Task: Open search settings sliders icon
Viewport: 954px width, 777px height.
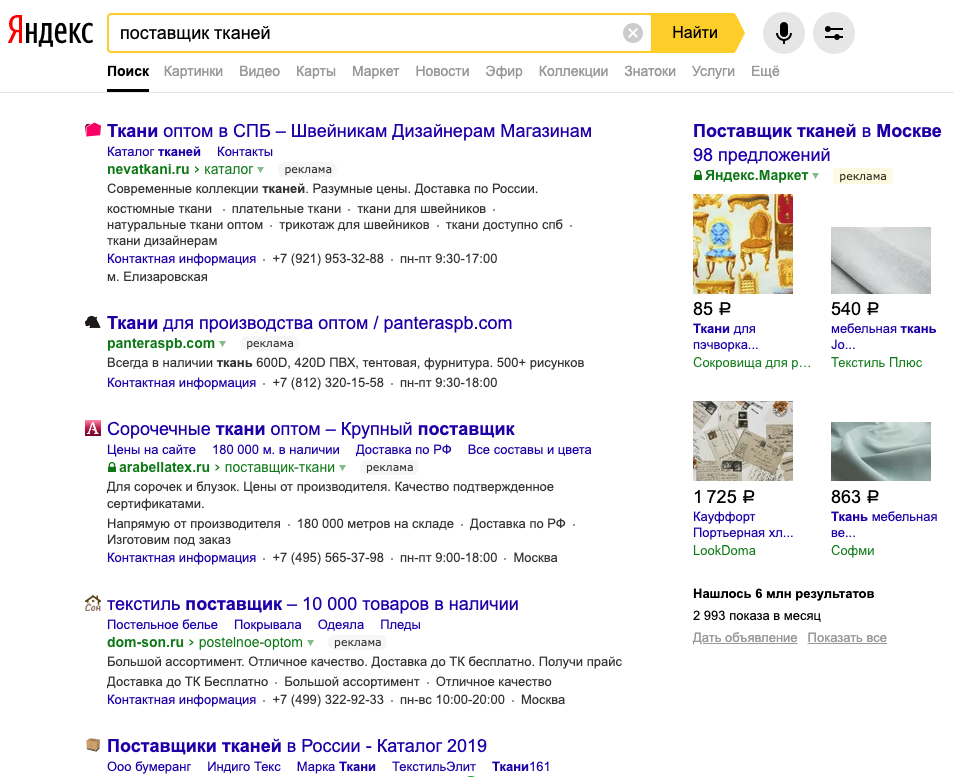Action: 834,33
